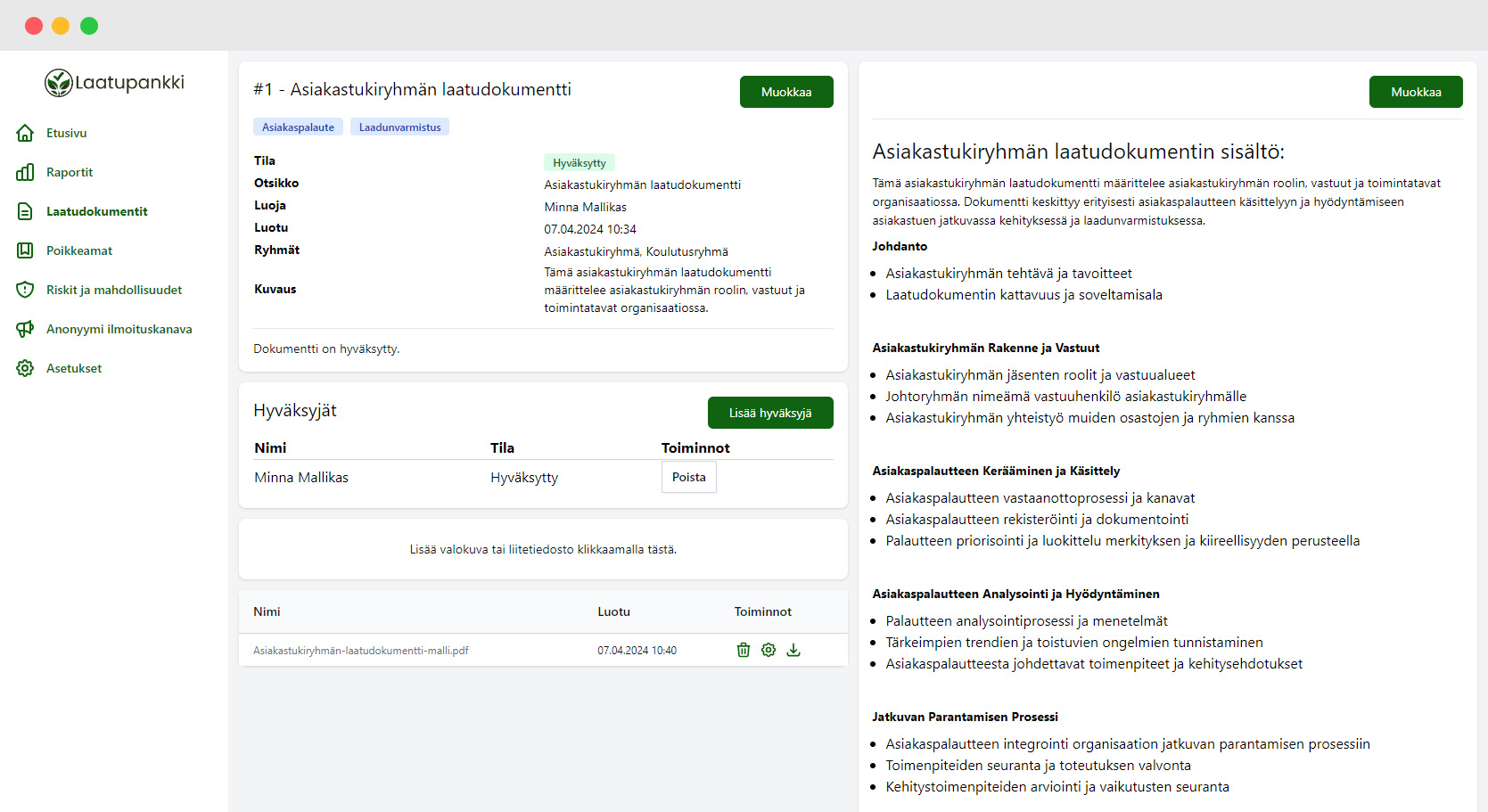This screenshot has height=812, width=1488.
Task: Select the Etusivu home icon
Action: [26, 133]
